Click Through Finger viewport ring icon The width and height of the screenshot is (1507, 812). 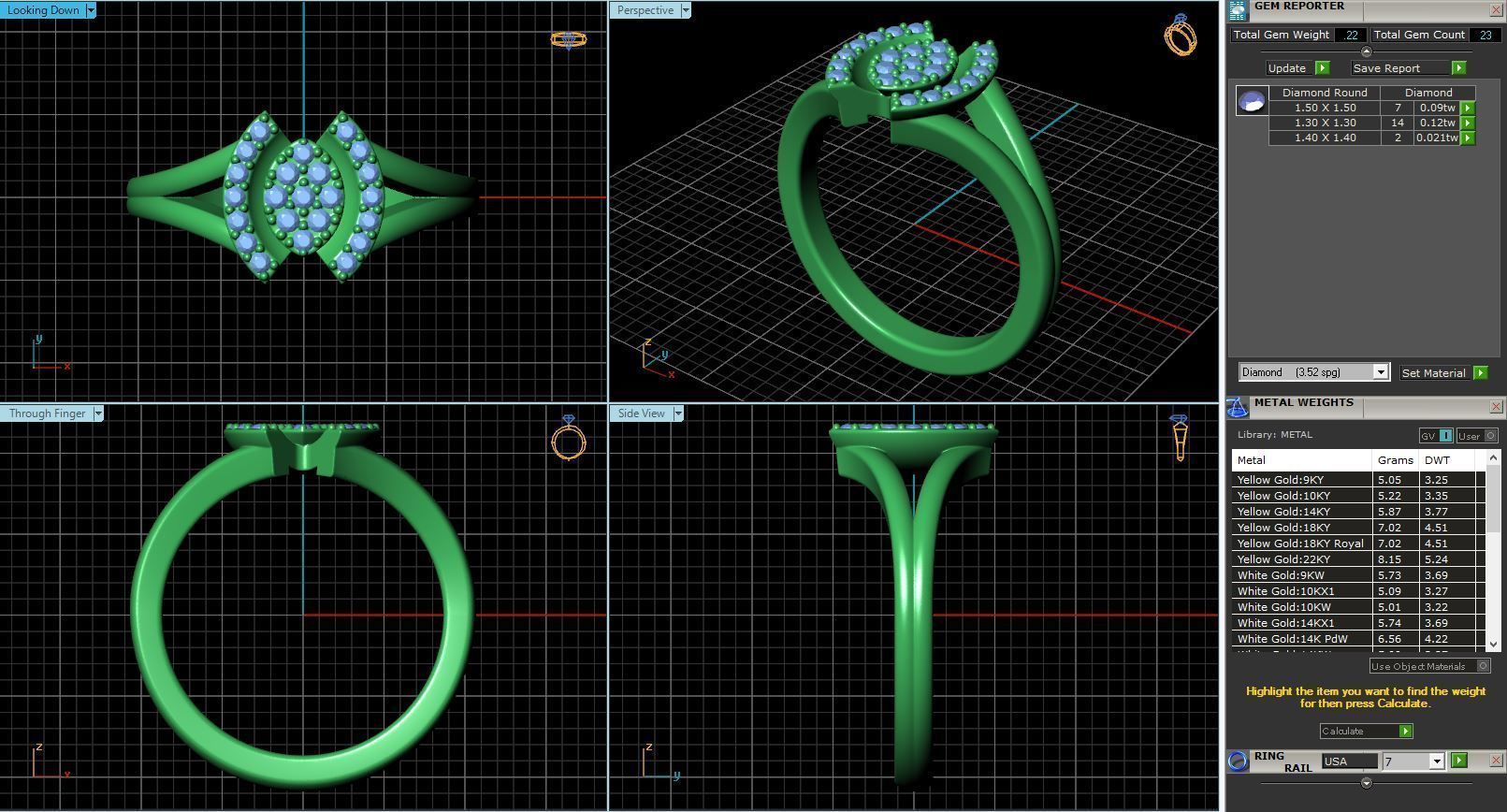569,438
